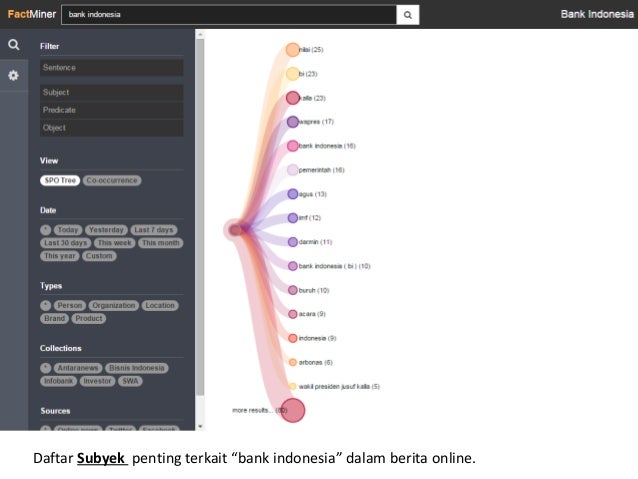Expand the 'more results...' node
Screen dimensions: 638x479
coord(293,410)
